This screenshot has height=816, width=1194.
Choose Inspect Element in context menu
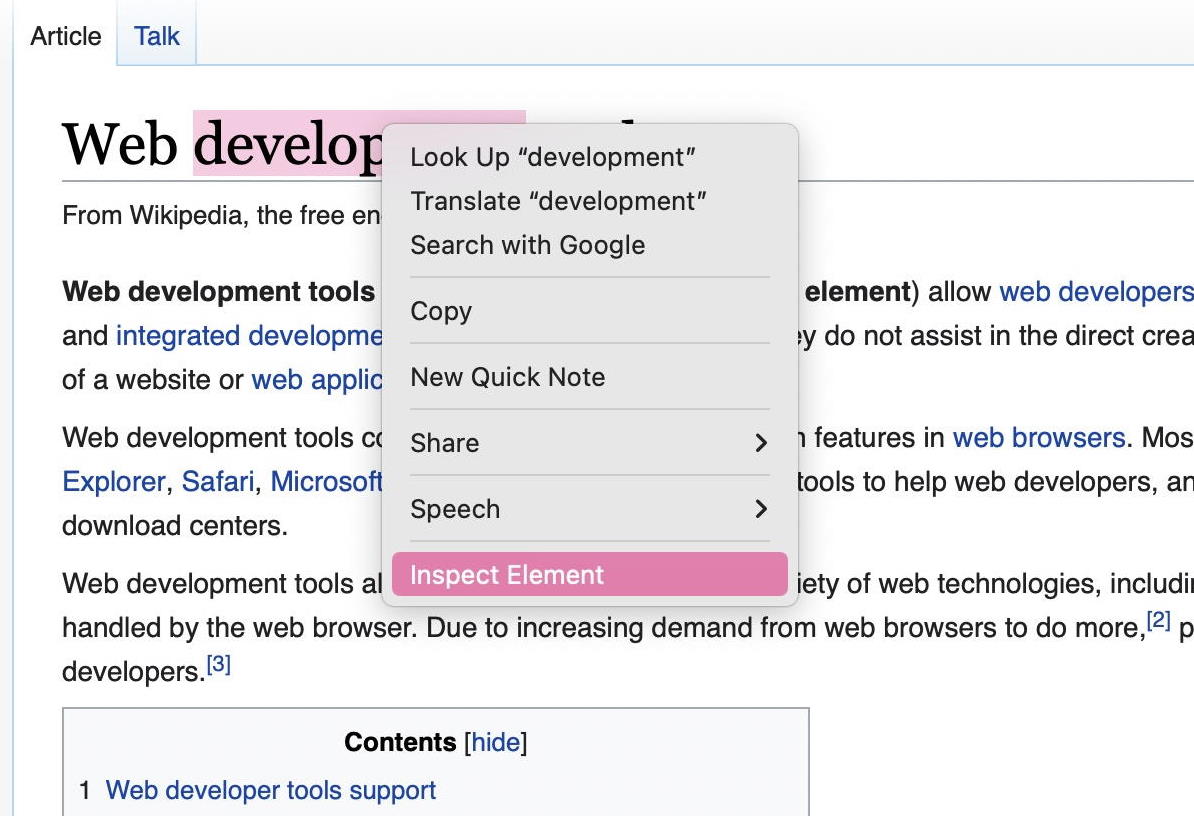pyautogui.click(x=589, y=575)
